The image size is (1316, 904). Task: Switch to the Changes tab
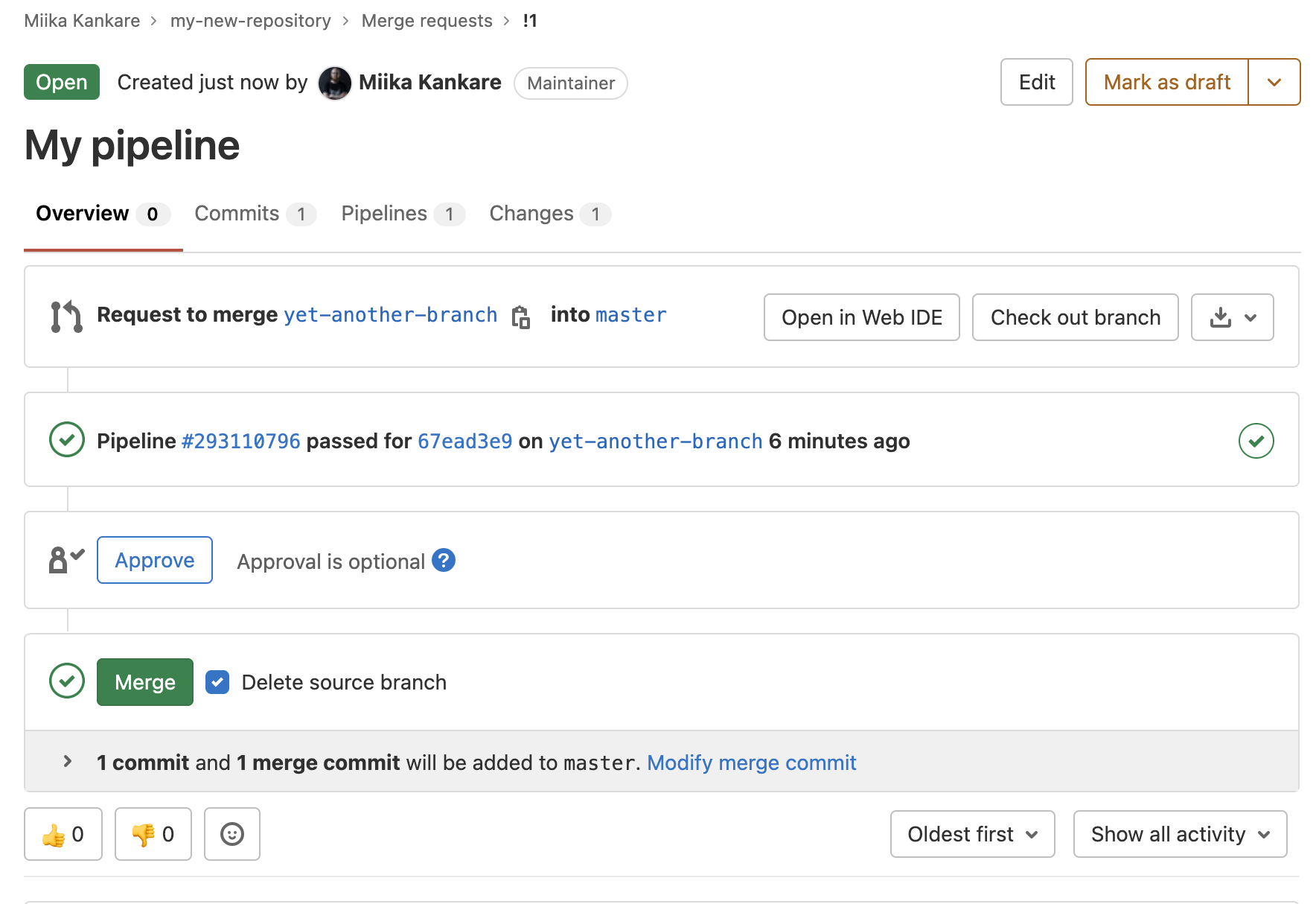click(549, 214)
